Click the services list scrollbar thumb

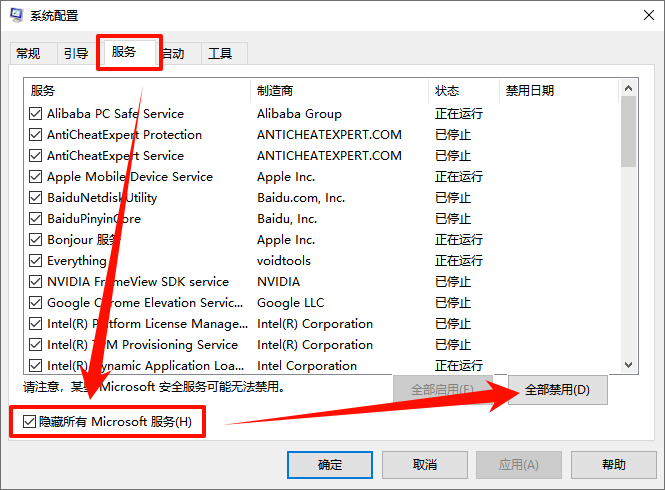coord(629,132)
